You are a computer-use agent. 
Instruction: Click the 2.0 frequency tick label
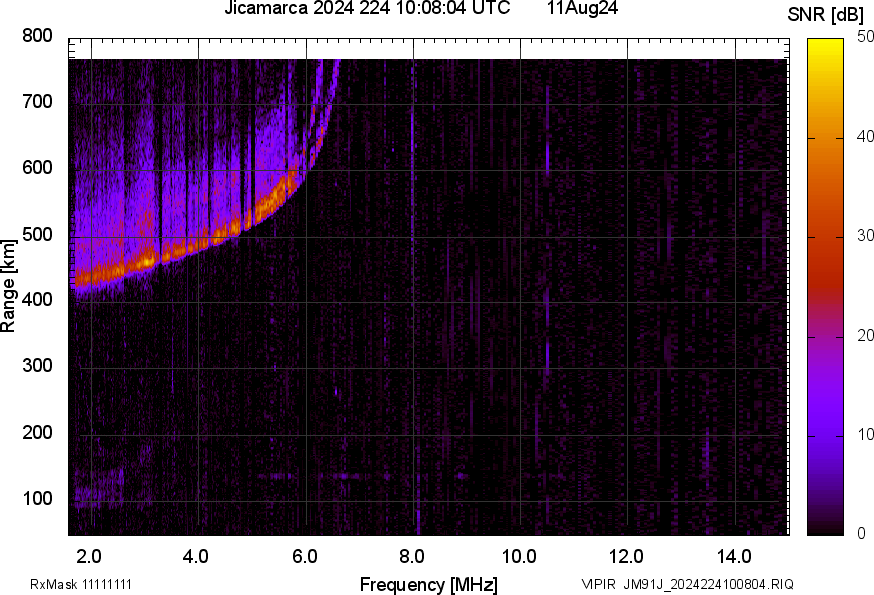90,555
